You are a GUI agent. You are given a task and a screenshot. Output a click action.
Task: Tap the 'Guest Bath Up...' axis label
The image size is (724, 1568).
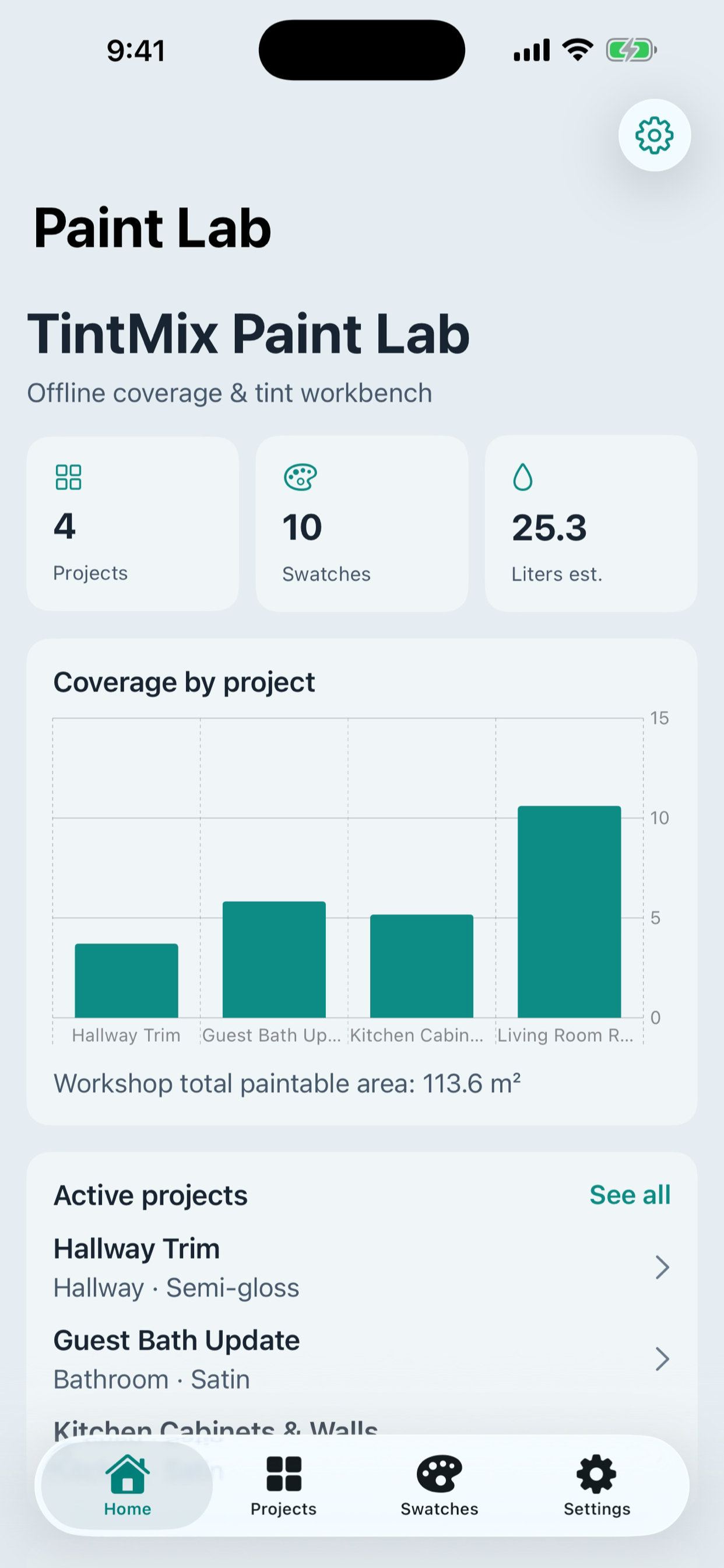pos(271,1035)
